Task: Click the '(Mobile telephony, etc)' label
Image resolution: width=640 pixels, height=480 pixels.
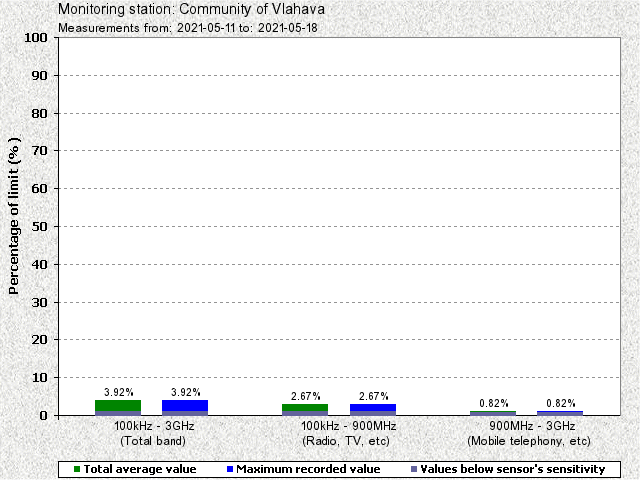Action: click(529, 441)
